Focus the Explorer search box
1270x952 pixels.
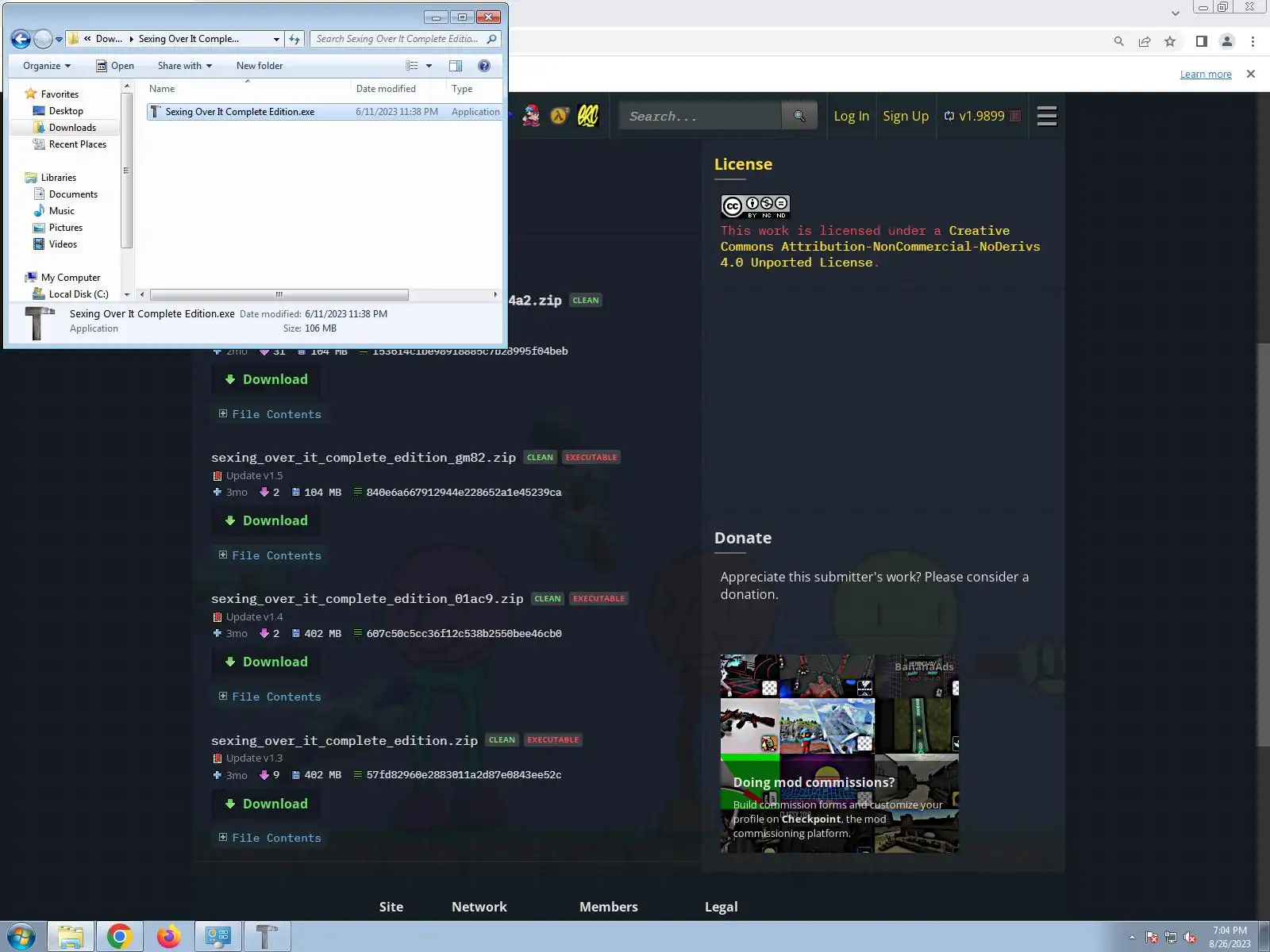(405, 39)
